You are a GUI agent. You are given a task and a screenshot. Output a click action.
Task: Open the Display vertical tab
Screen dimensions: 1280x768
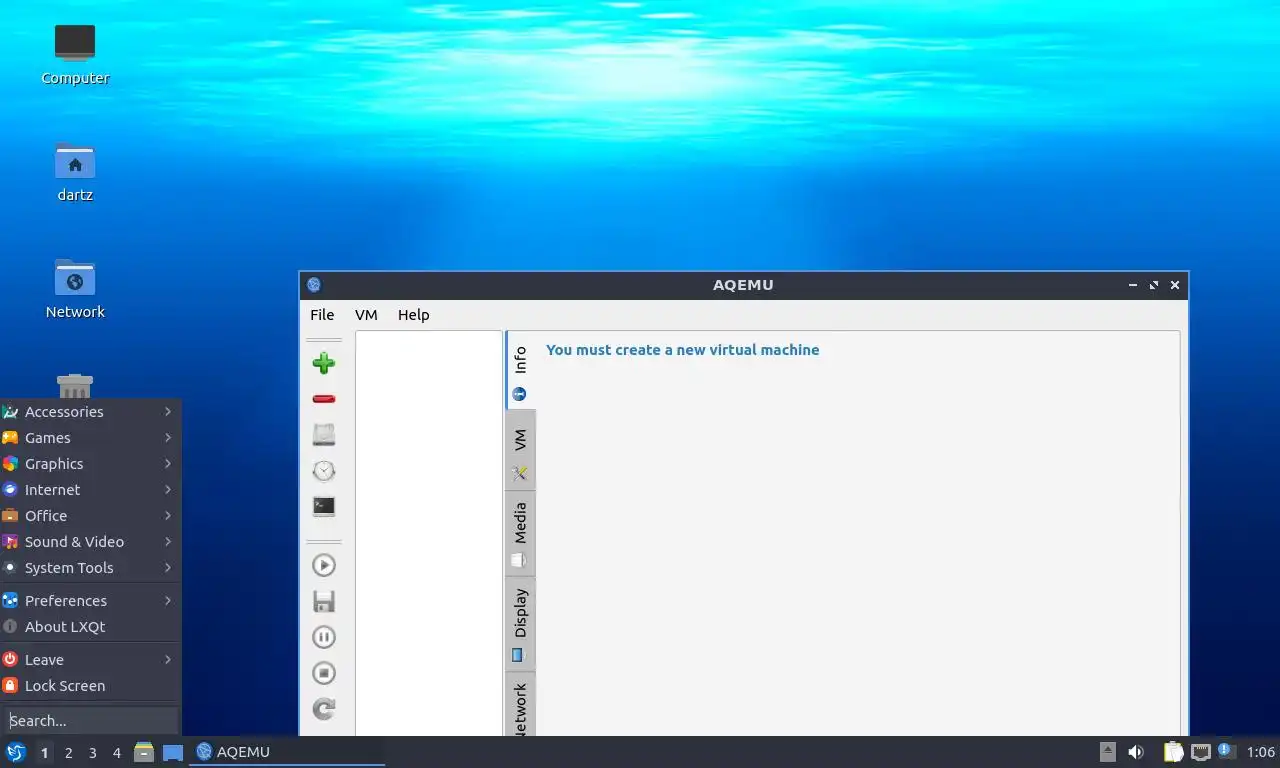click(x=520, y=624)
